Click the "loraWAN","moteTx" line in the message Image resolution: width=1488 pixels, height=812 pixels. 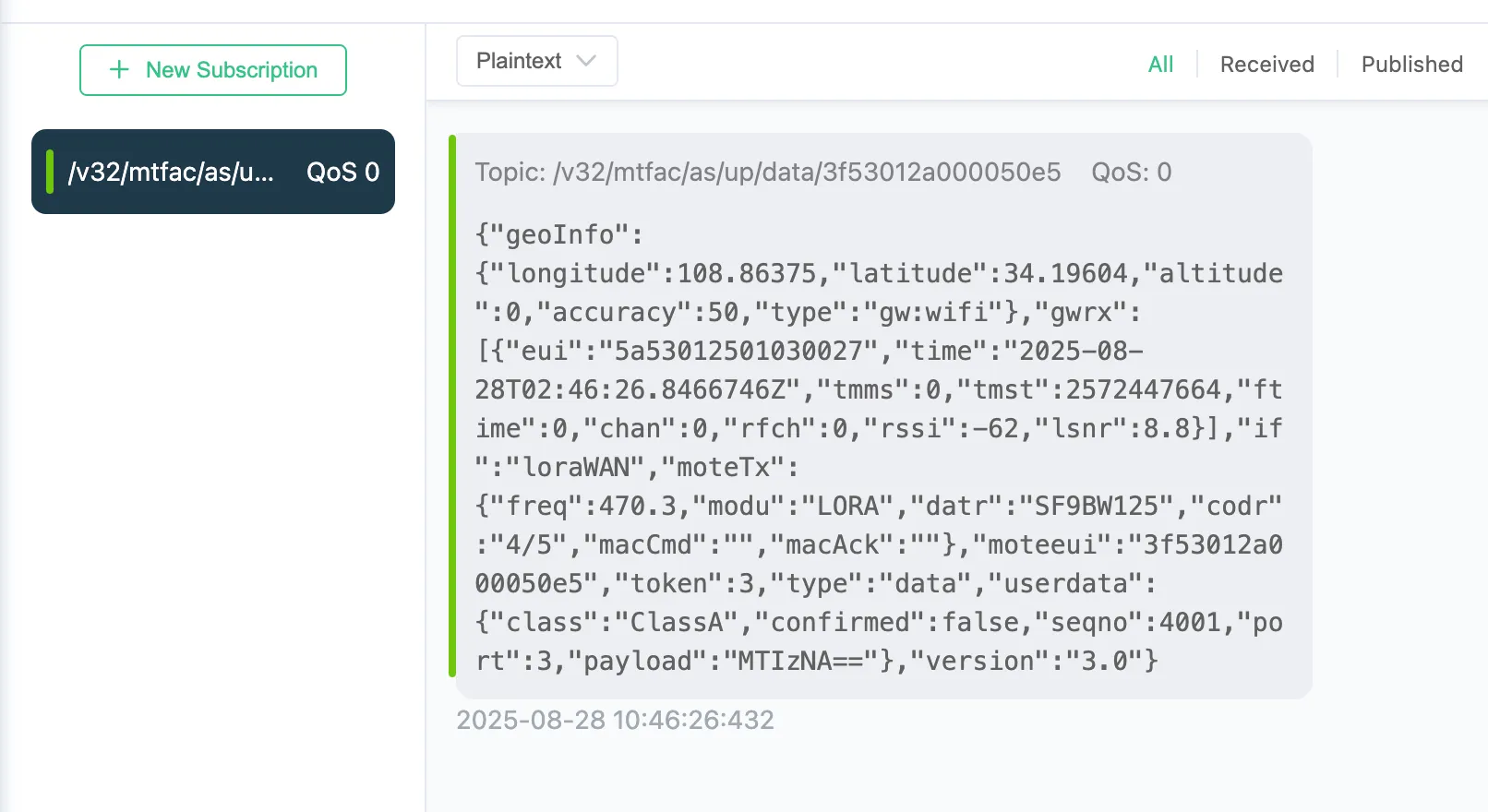point(637,467)
